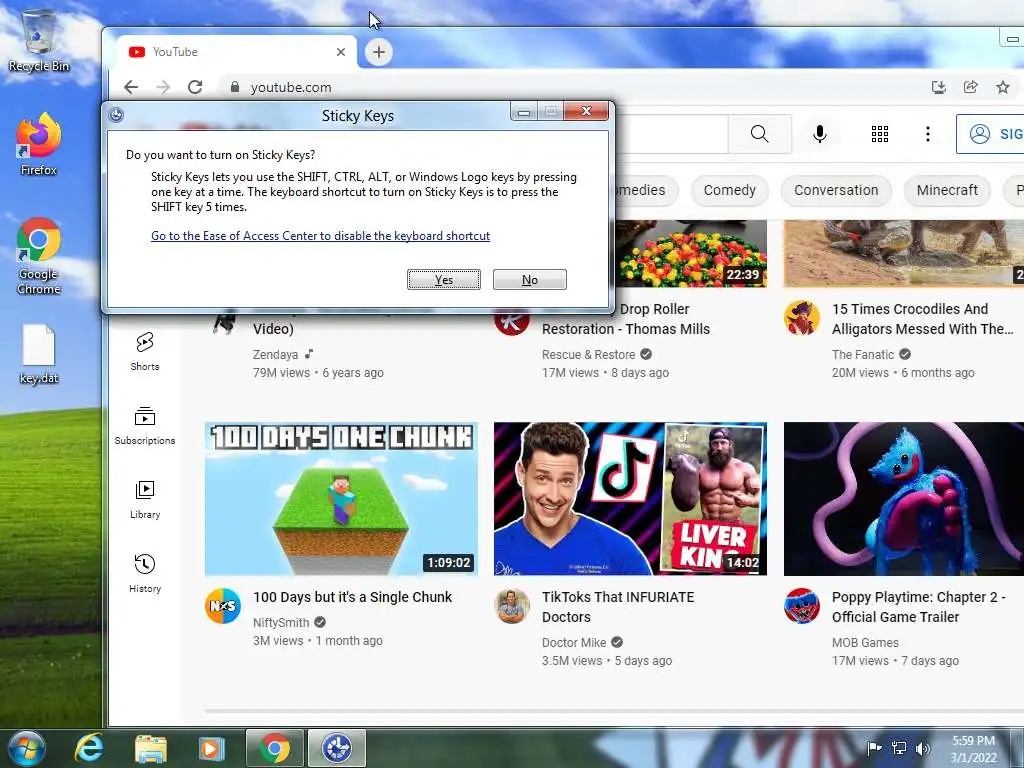The width and height of the screenshot is (1024, 768).
Task: Open Subscriptions in YouTube sidebar
Action: (145, 425)
